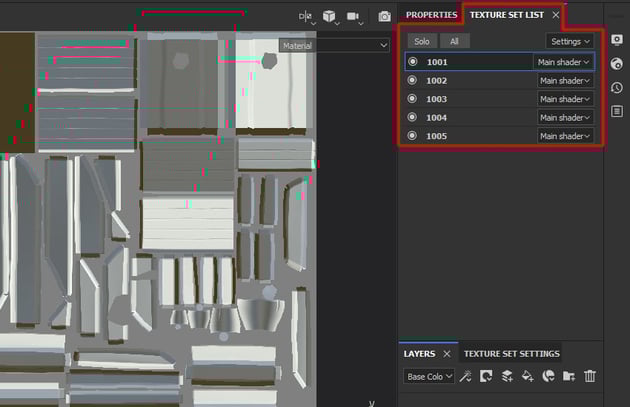Open the history panel icon
This screenshot has height=407, width=630.
coord(617,88)
